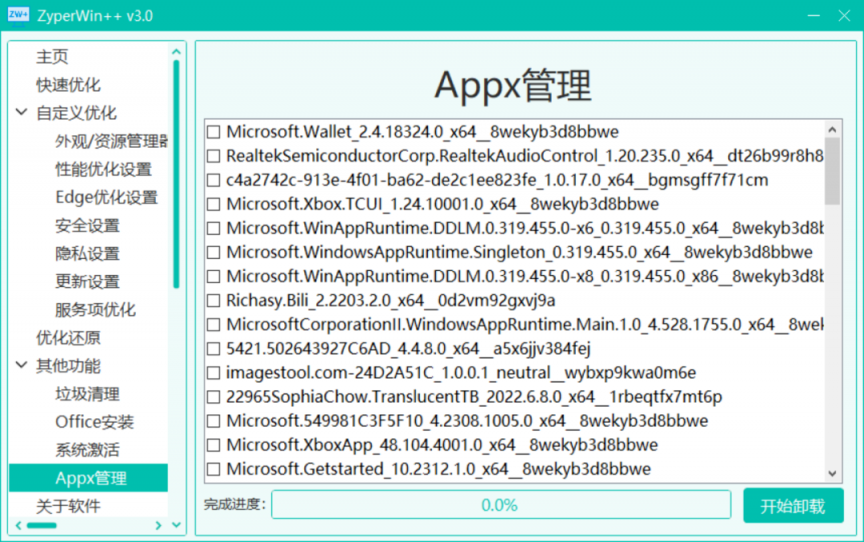This screenshot has height=542, width=864.
Task: Tick the Richasy.Bili package checkbox
Action: [x=213, y=300]
